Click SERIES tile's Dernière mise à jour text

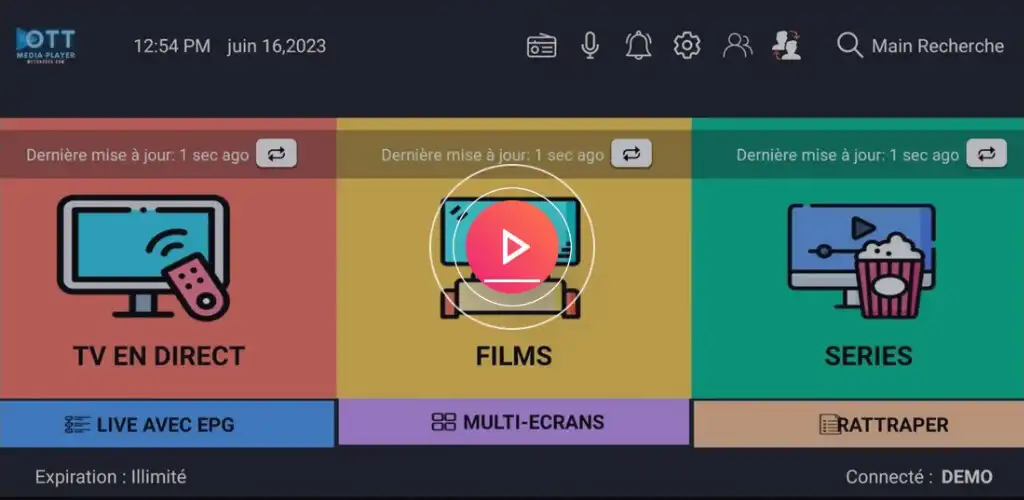(848, 155)
